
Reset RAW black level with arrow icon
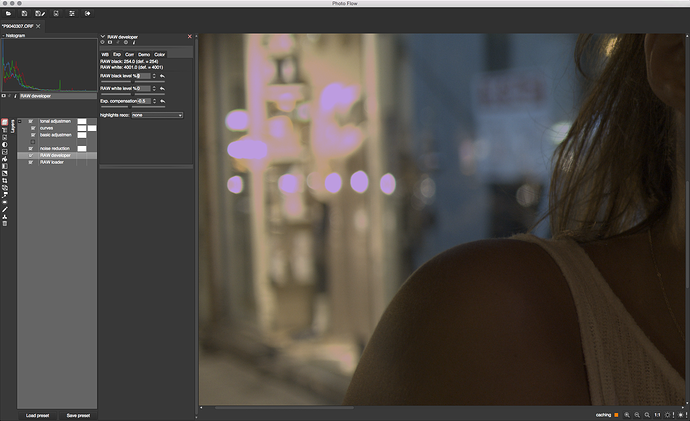[x=162, y=76]
